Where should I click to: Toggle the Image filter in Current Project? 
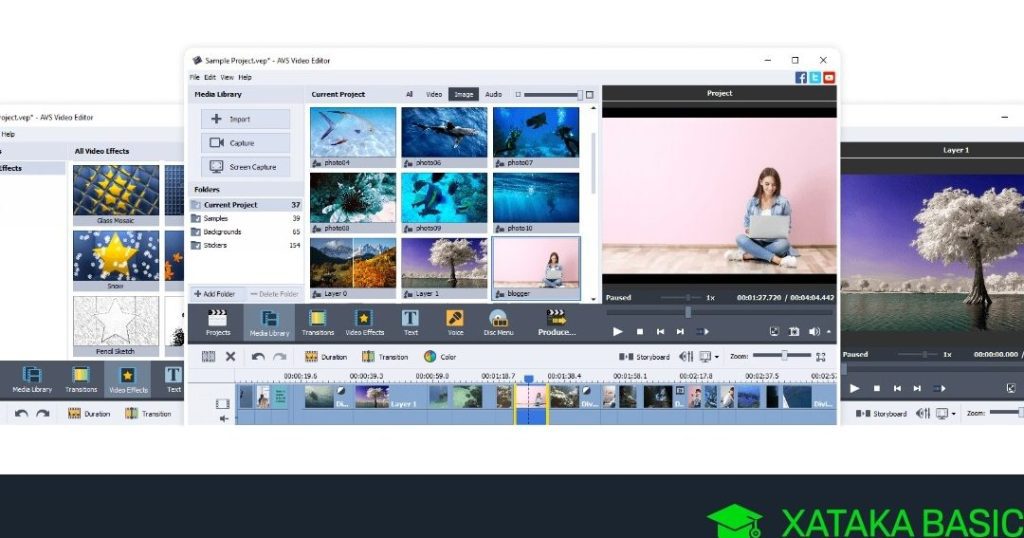(x=463, y=94)
